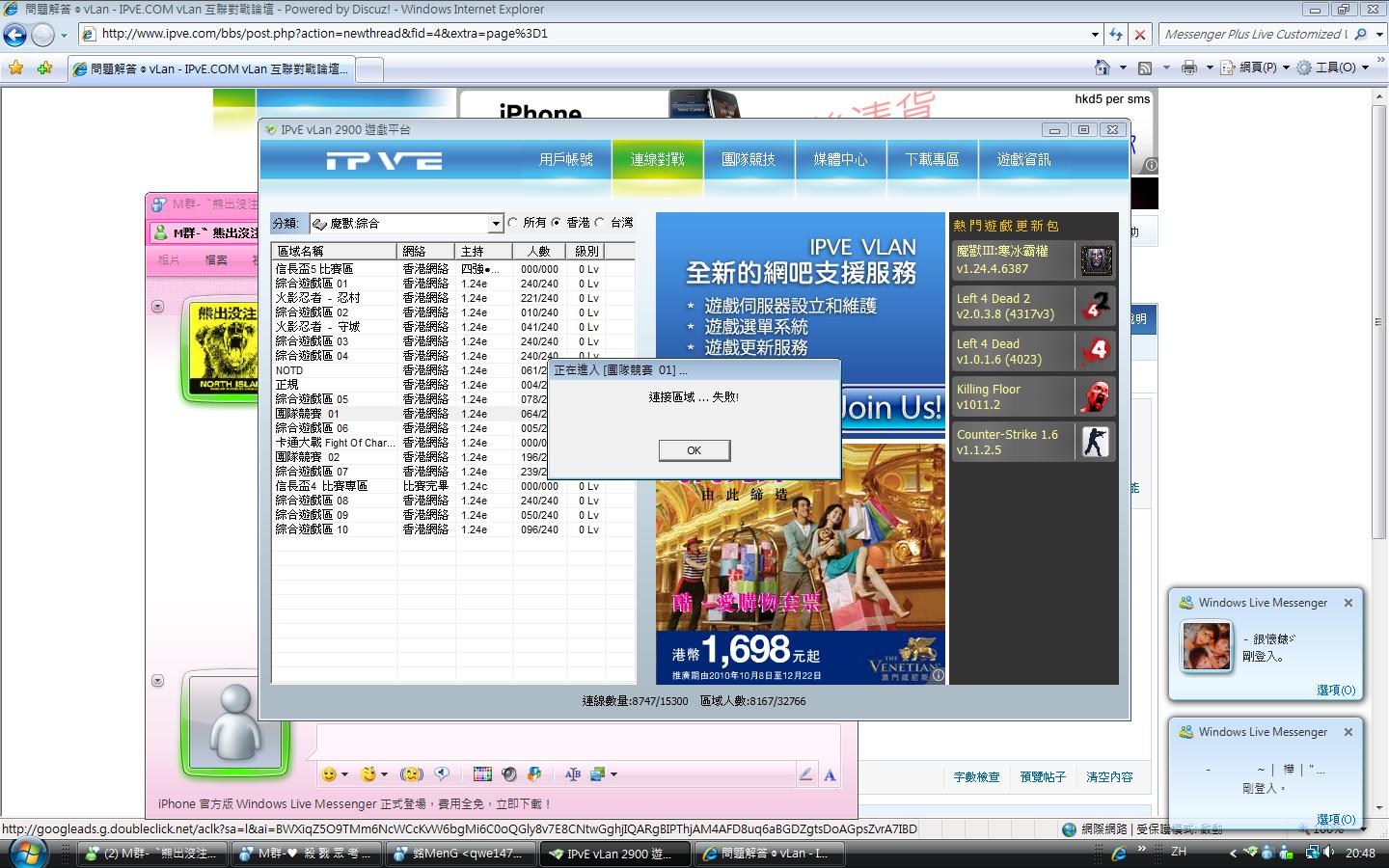This screenshot has width=1389, height=868.
Task: Open the 下載專區 tab
Action: click(x=932, y=160)
